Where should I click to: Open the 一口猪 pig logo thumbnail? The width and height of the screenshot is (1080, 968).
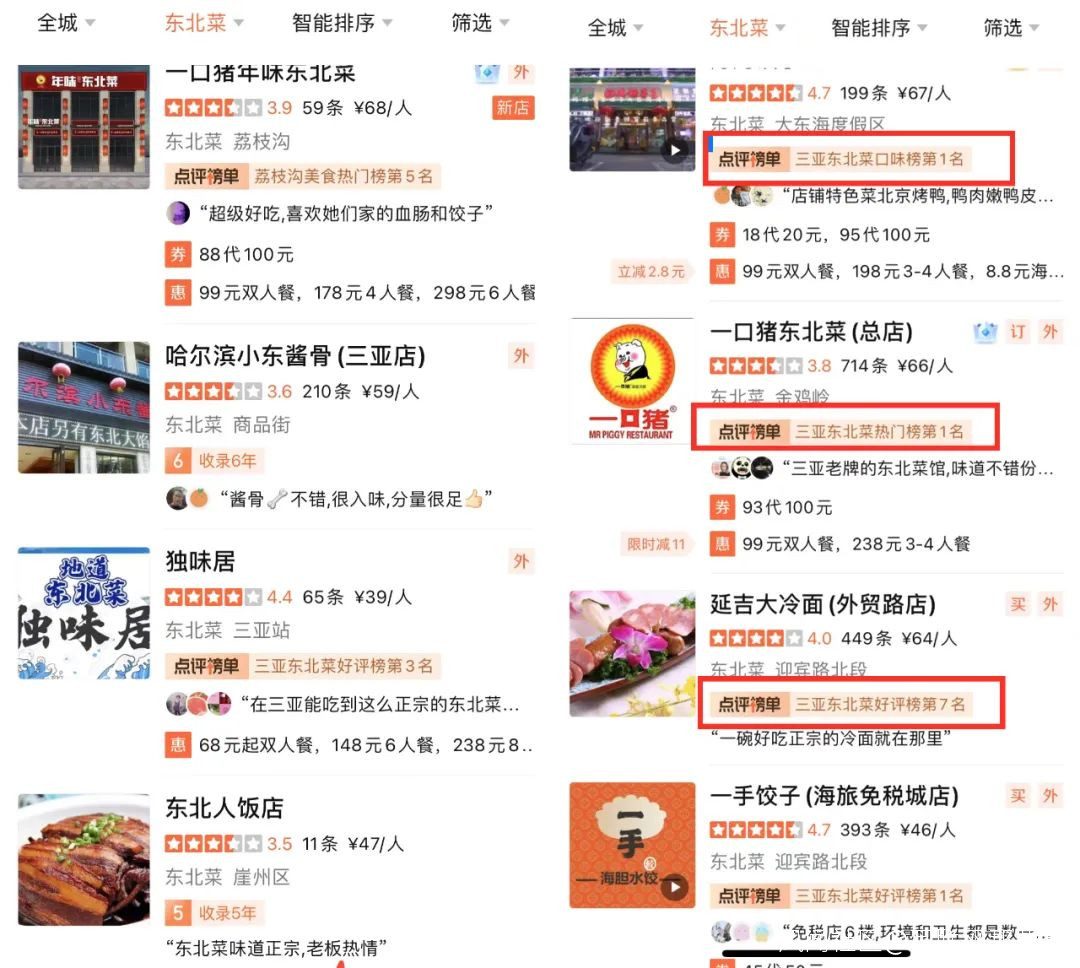point(632,381)
